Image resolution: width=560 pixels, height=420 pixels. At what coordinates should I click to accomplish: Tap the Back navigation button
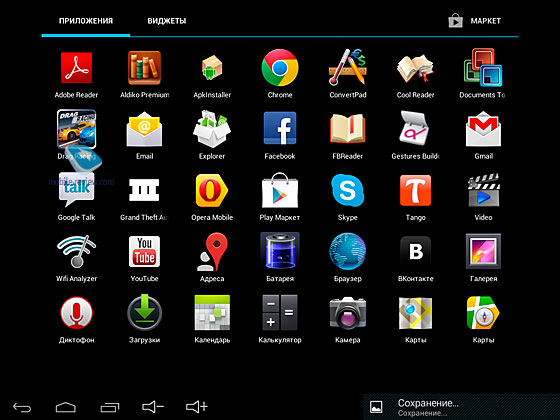[22, 407]
